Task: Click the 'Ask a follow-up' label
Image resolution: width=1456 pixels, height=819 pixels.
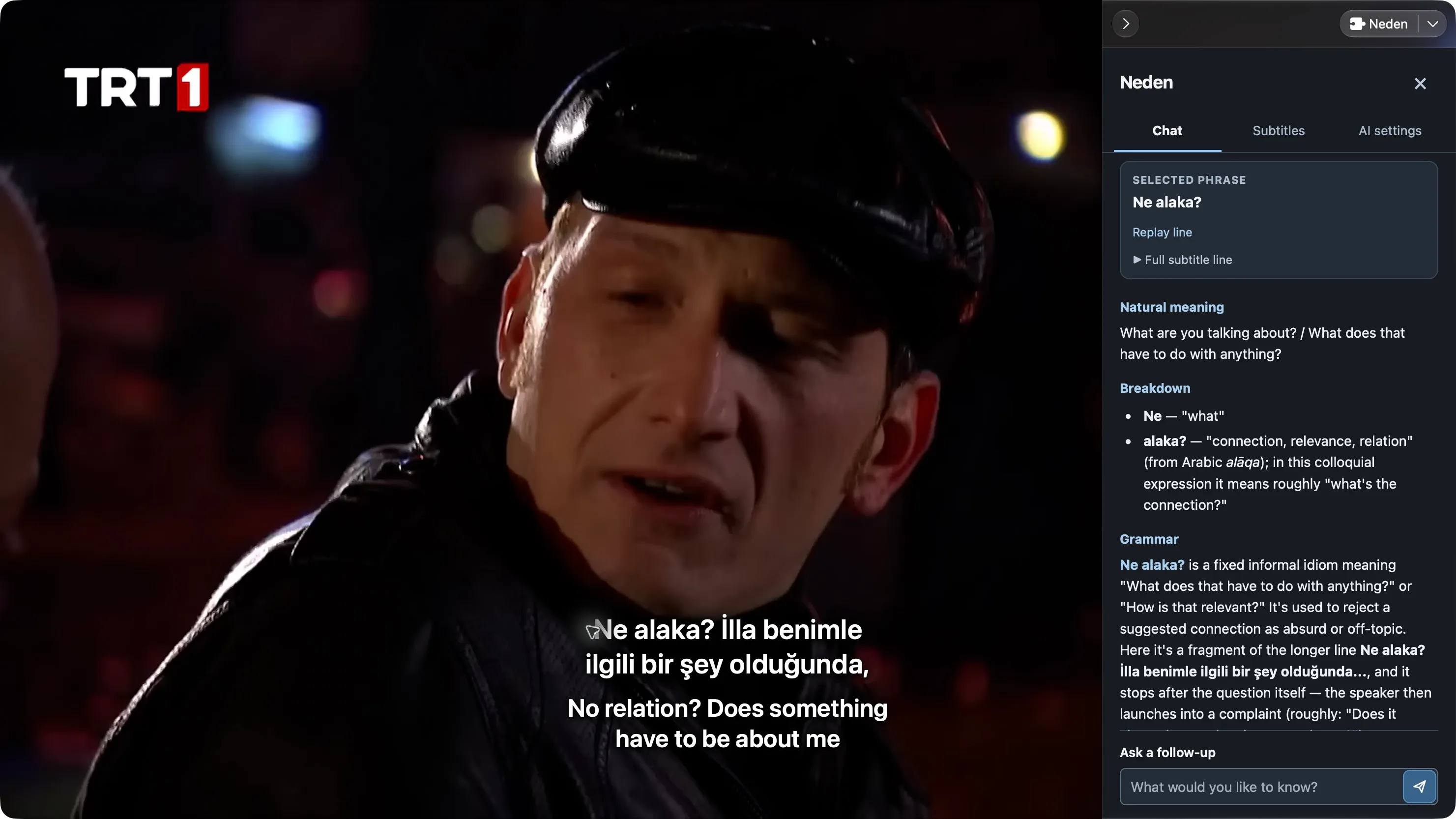Action: click(1167, 752)
